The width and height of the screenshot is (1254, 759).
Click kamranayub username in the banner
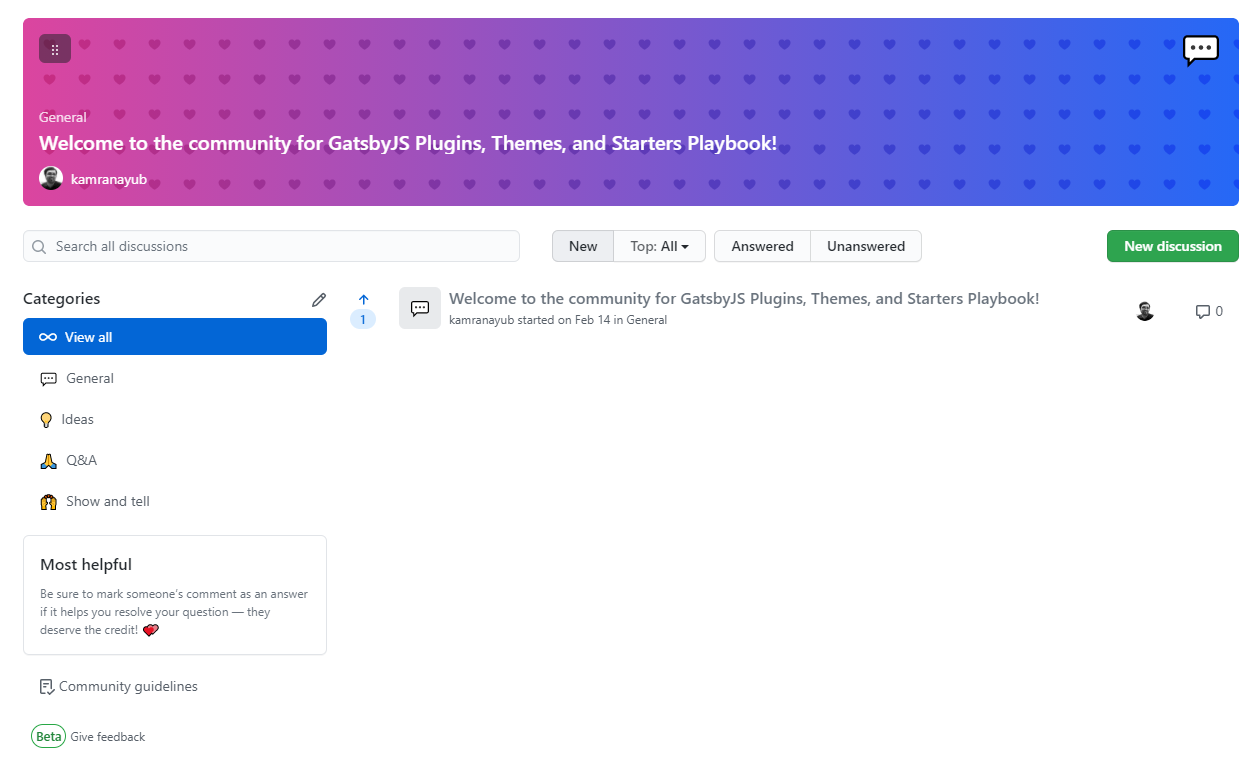point(109,180)
